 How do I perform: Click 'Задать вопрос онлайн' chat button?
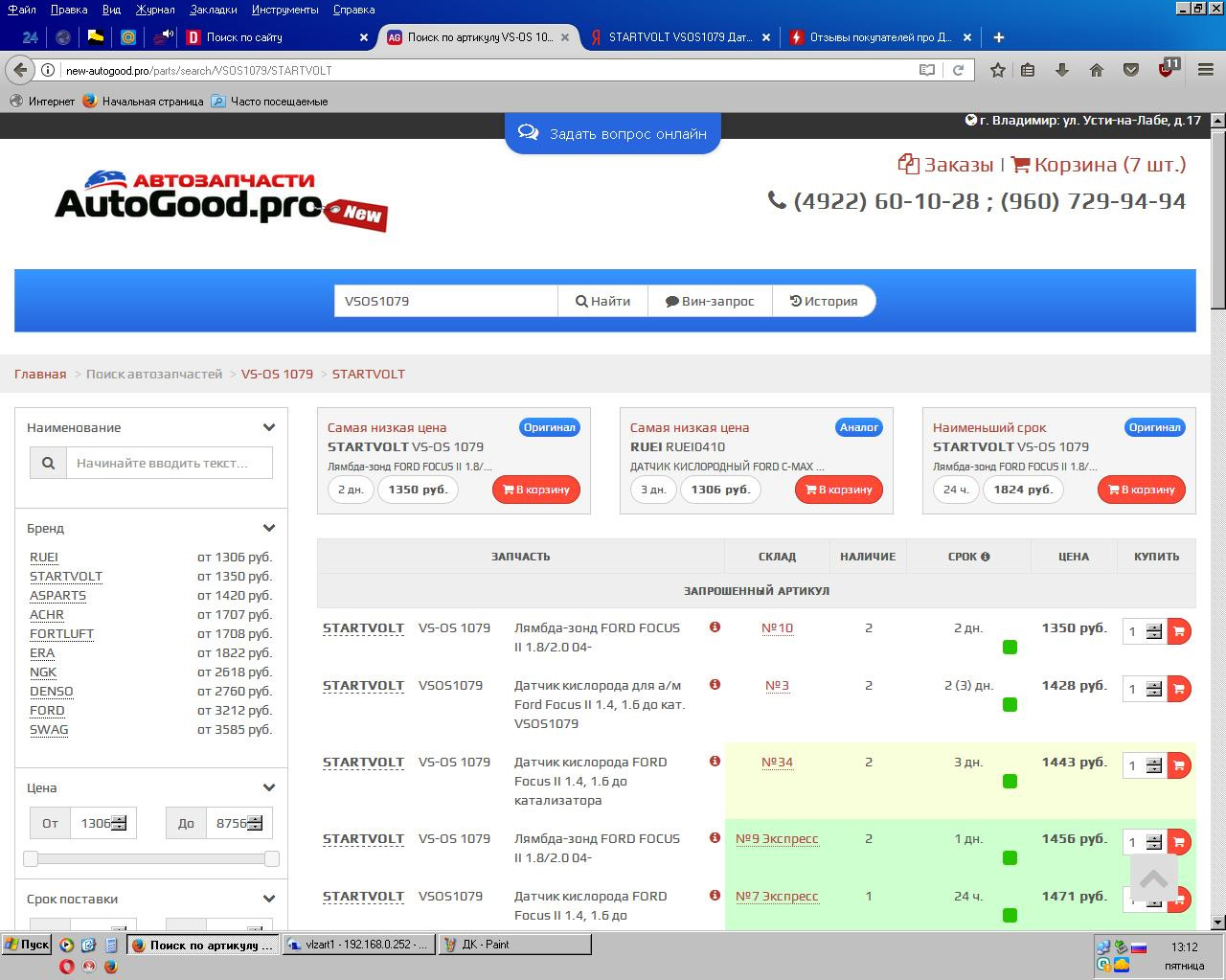[x=613, y=133]
